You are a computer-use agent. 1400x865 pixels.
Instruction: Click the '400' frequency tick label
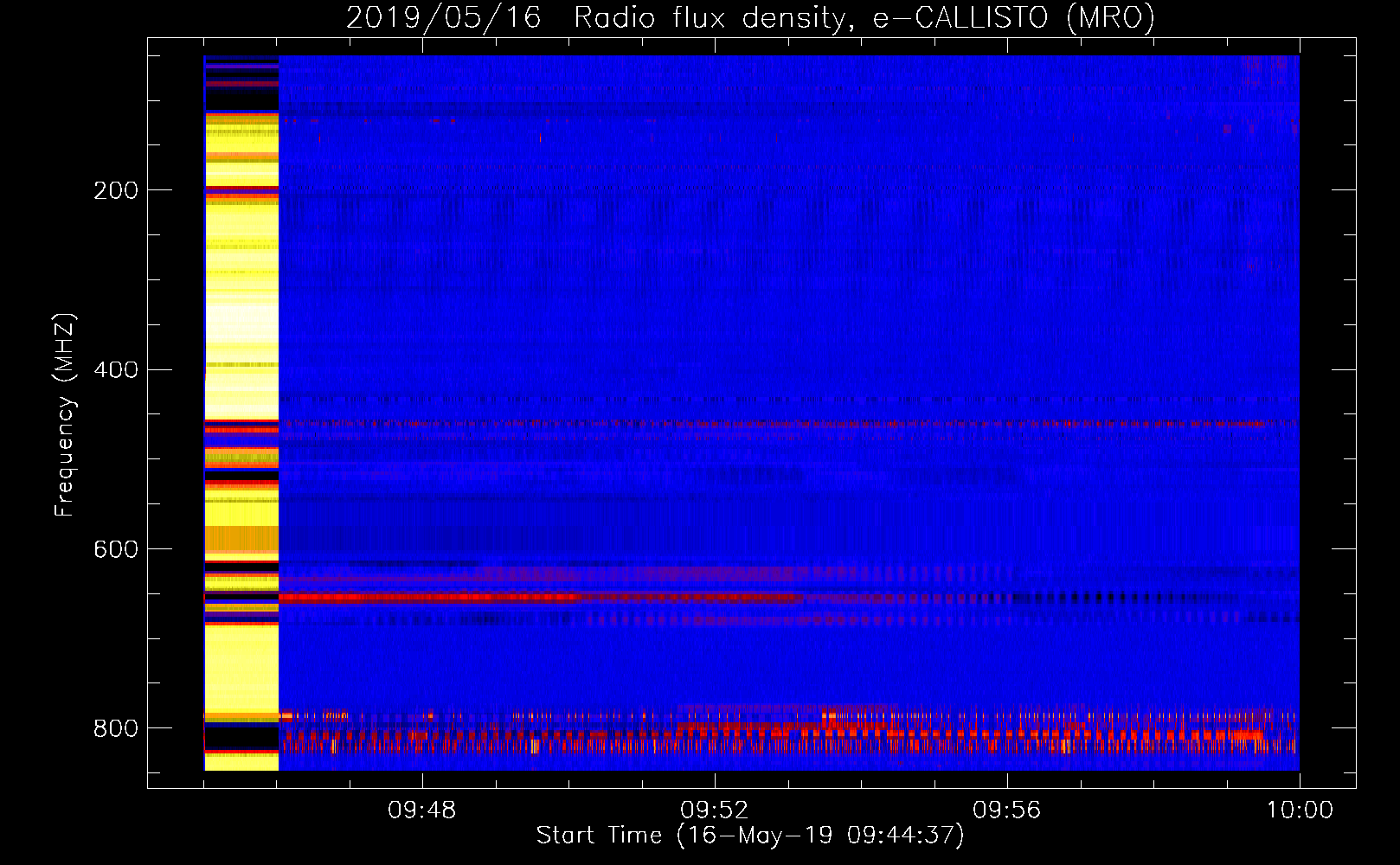[116, 370]
